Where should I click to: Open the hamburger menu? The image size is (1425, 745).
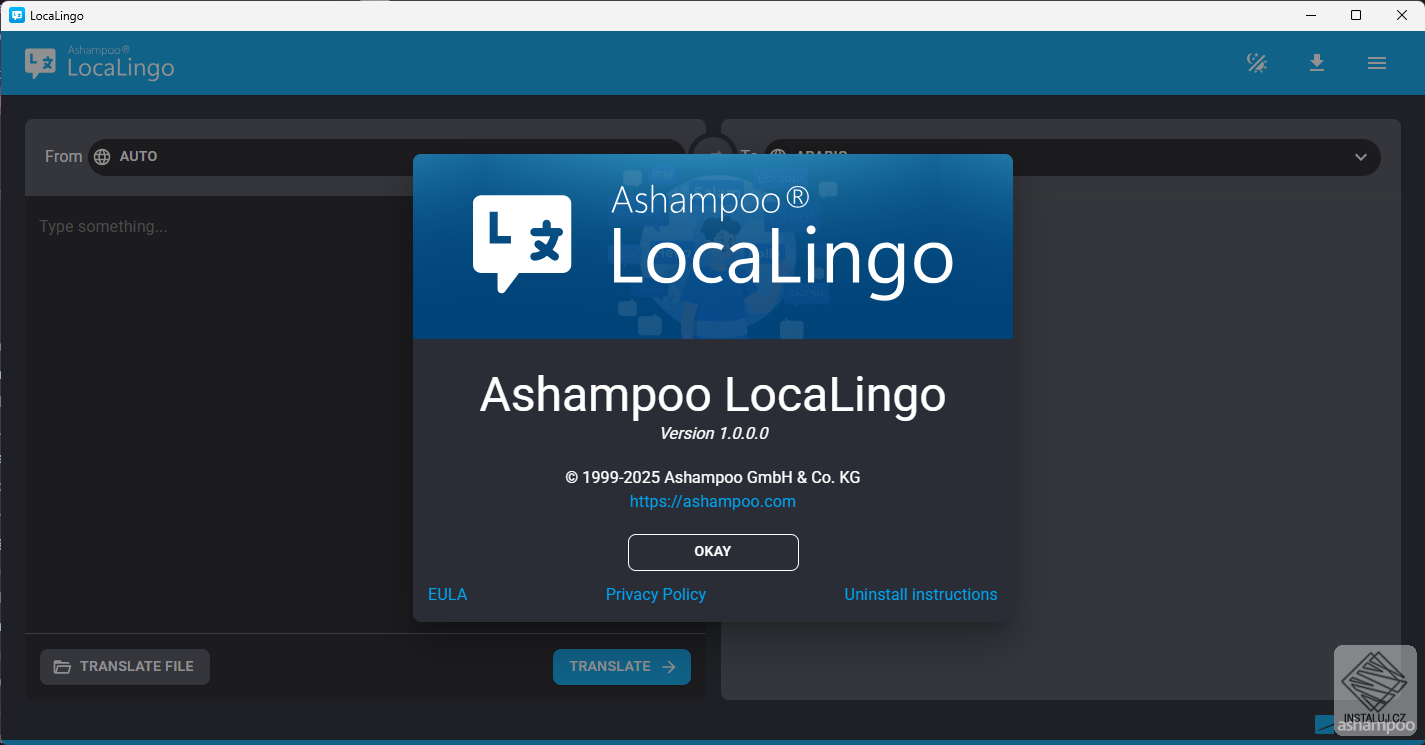tap(1377, 62)
